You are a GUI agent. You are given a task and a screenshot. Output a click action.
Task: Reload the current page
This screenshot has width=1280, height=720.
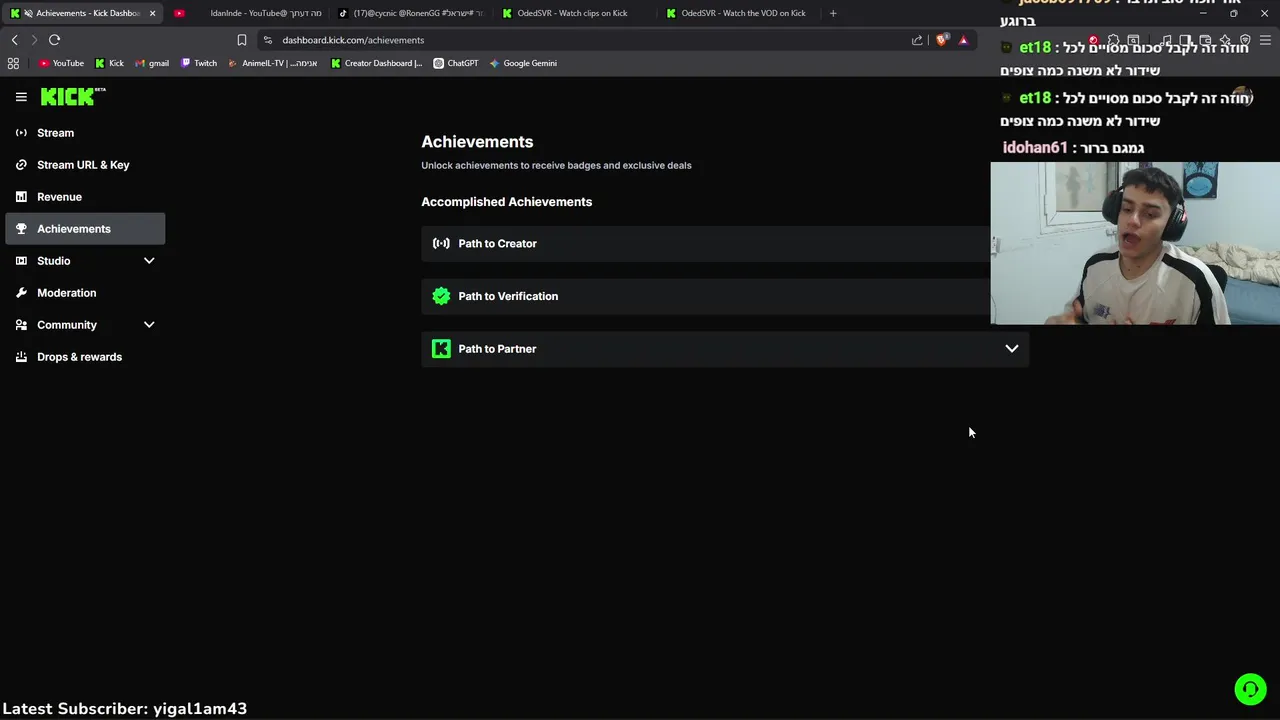[x=54, y=40]
